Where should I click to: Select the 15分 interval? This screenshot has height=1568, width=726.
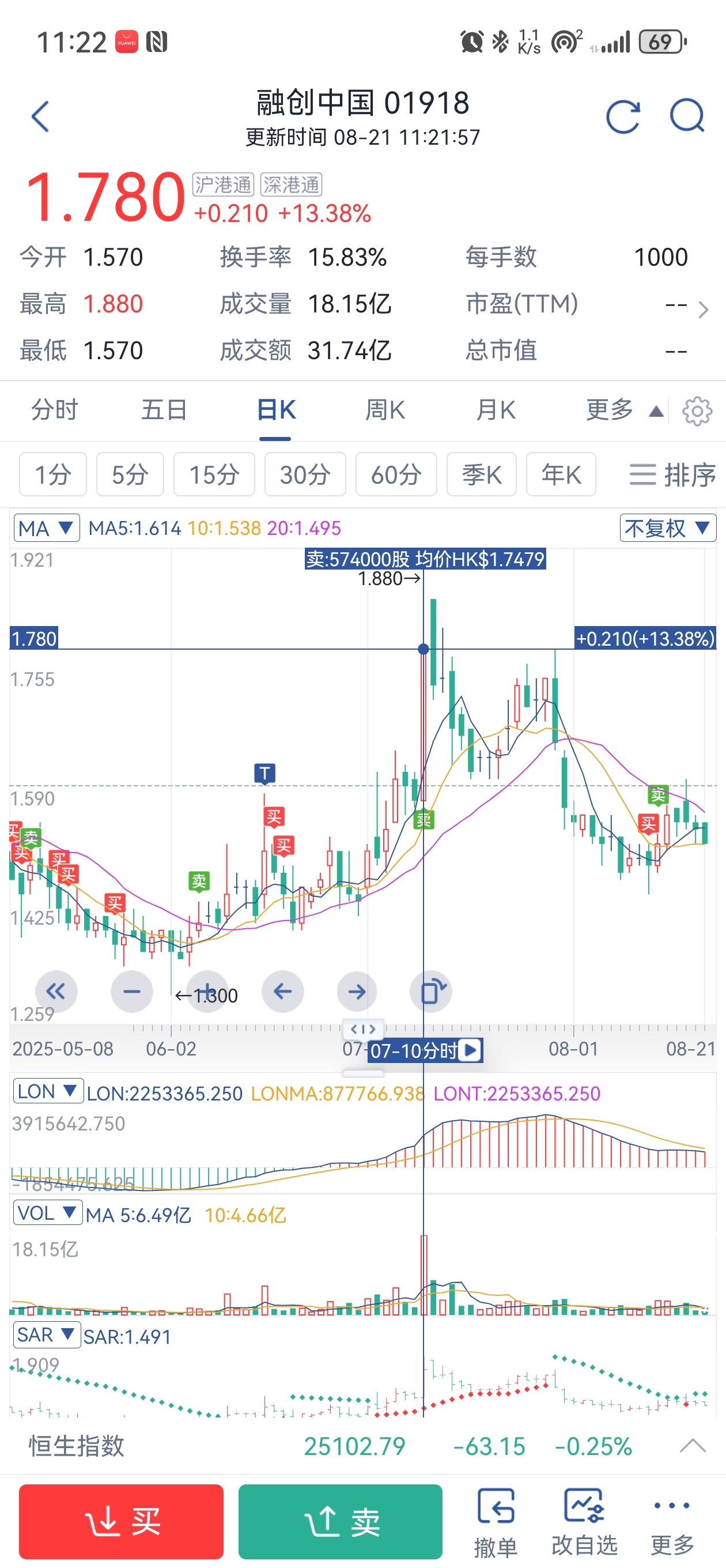pos(214,474)
